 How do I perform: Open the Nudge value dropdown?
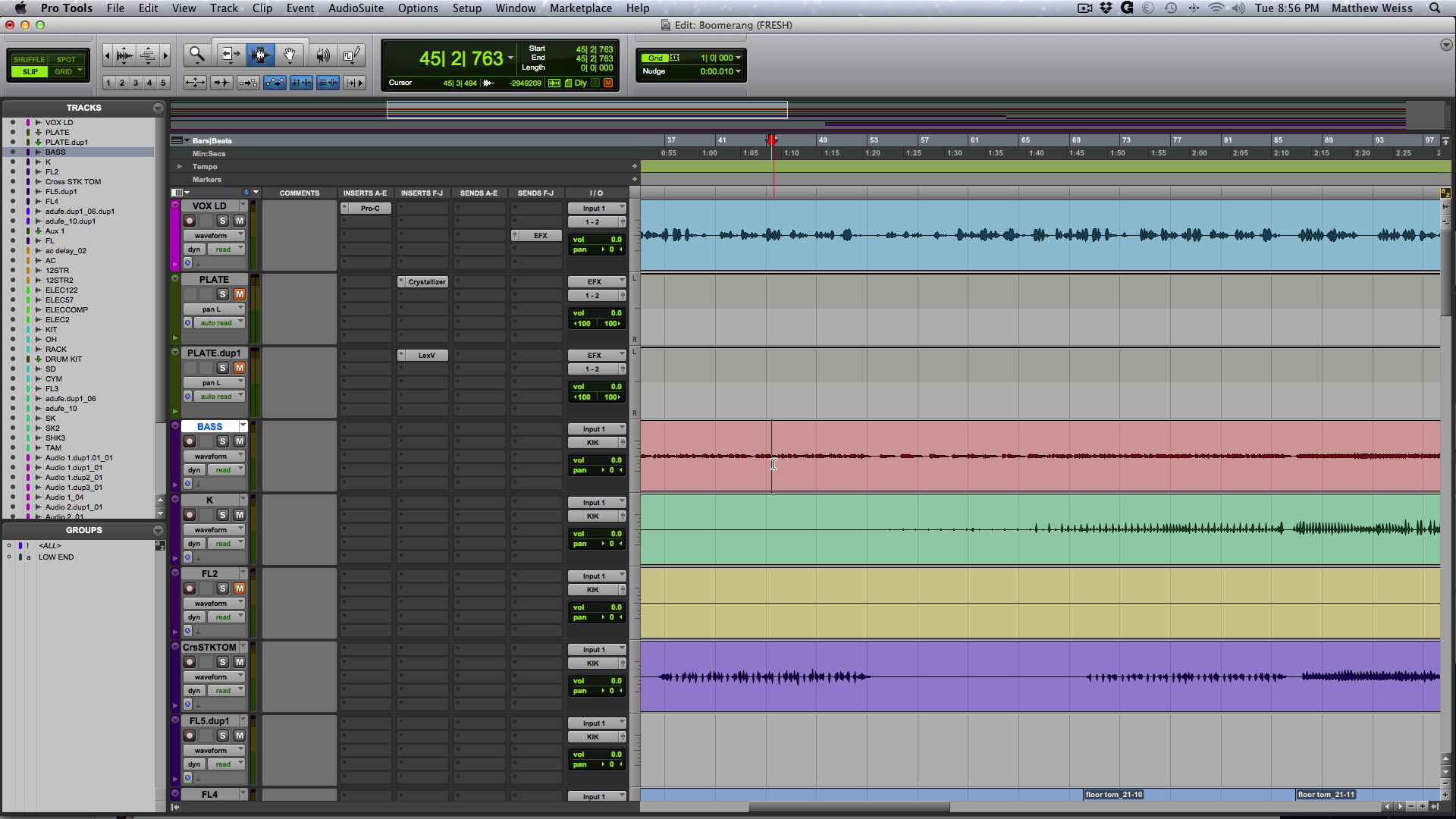[x=738, y=71]
